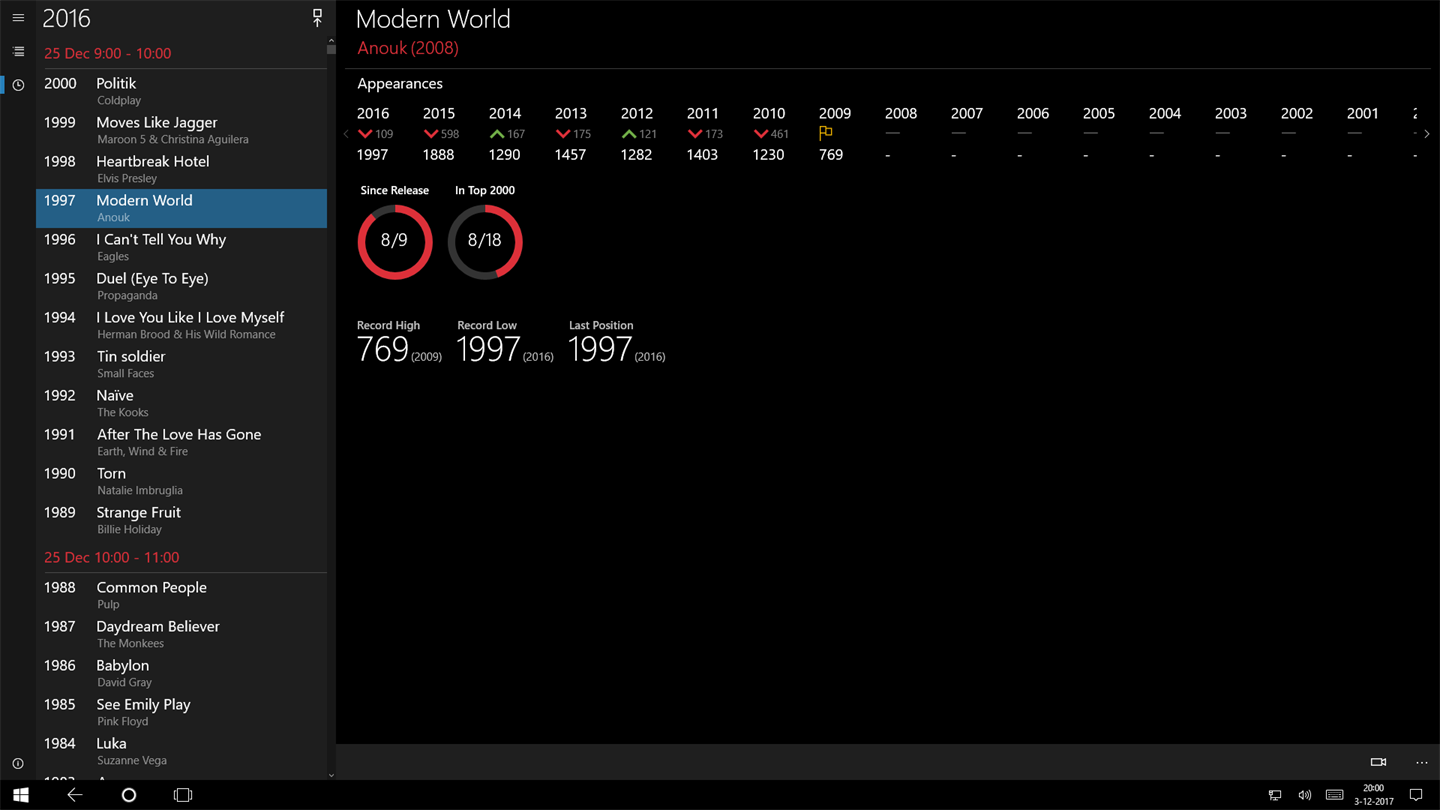This screenshot has height=810, width=1440.
Task: Click the 2013 position 1457
Action: [571, 155]
